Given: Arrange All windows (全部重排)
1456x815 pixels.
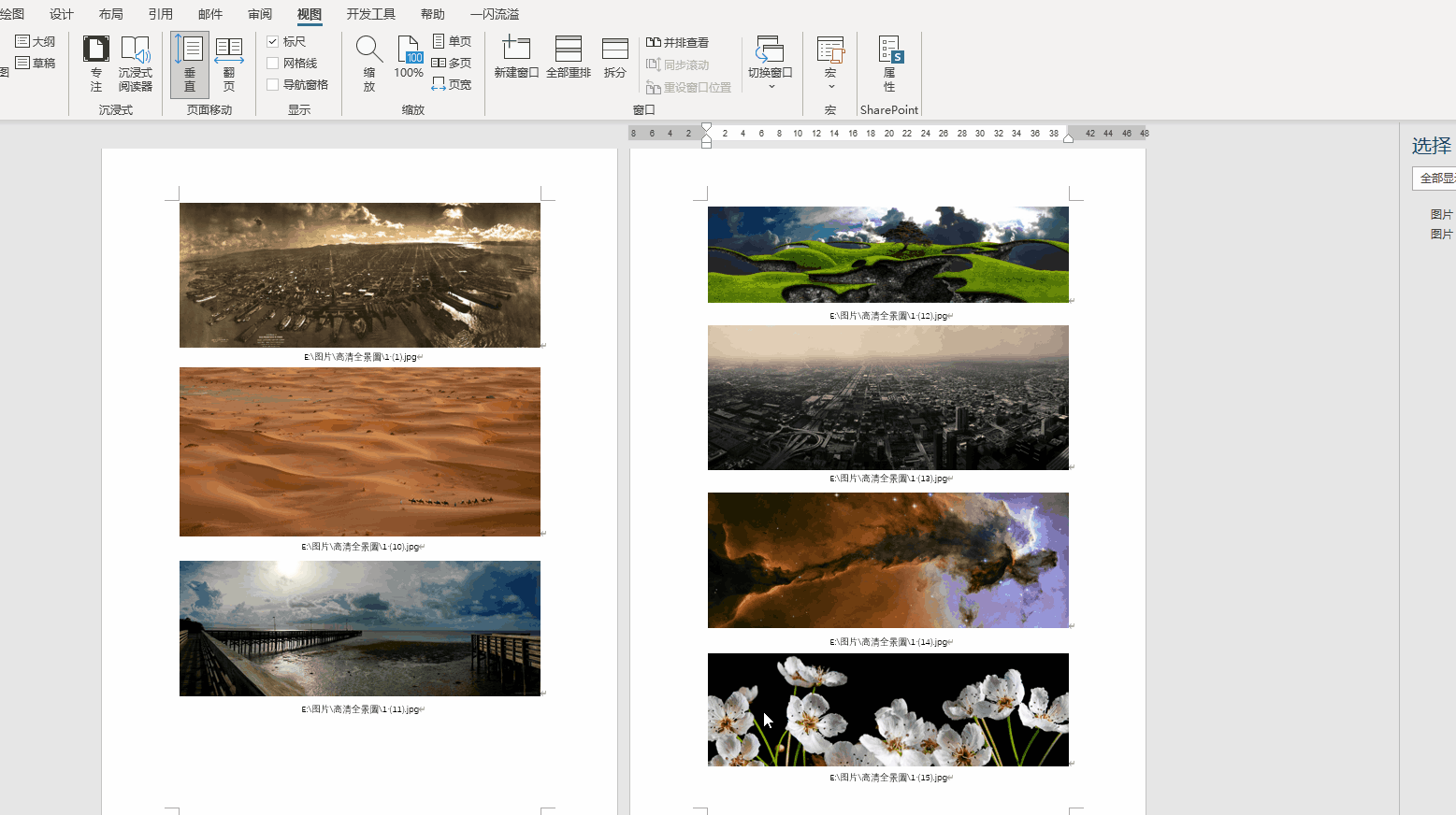Looking at the screenshot, I should [x=569, y=58].
